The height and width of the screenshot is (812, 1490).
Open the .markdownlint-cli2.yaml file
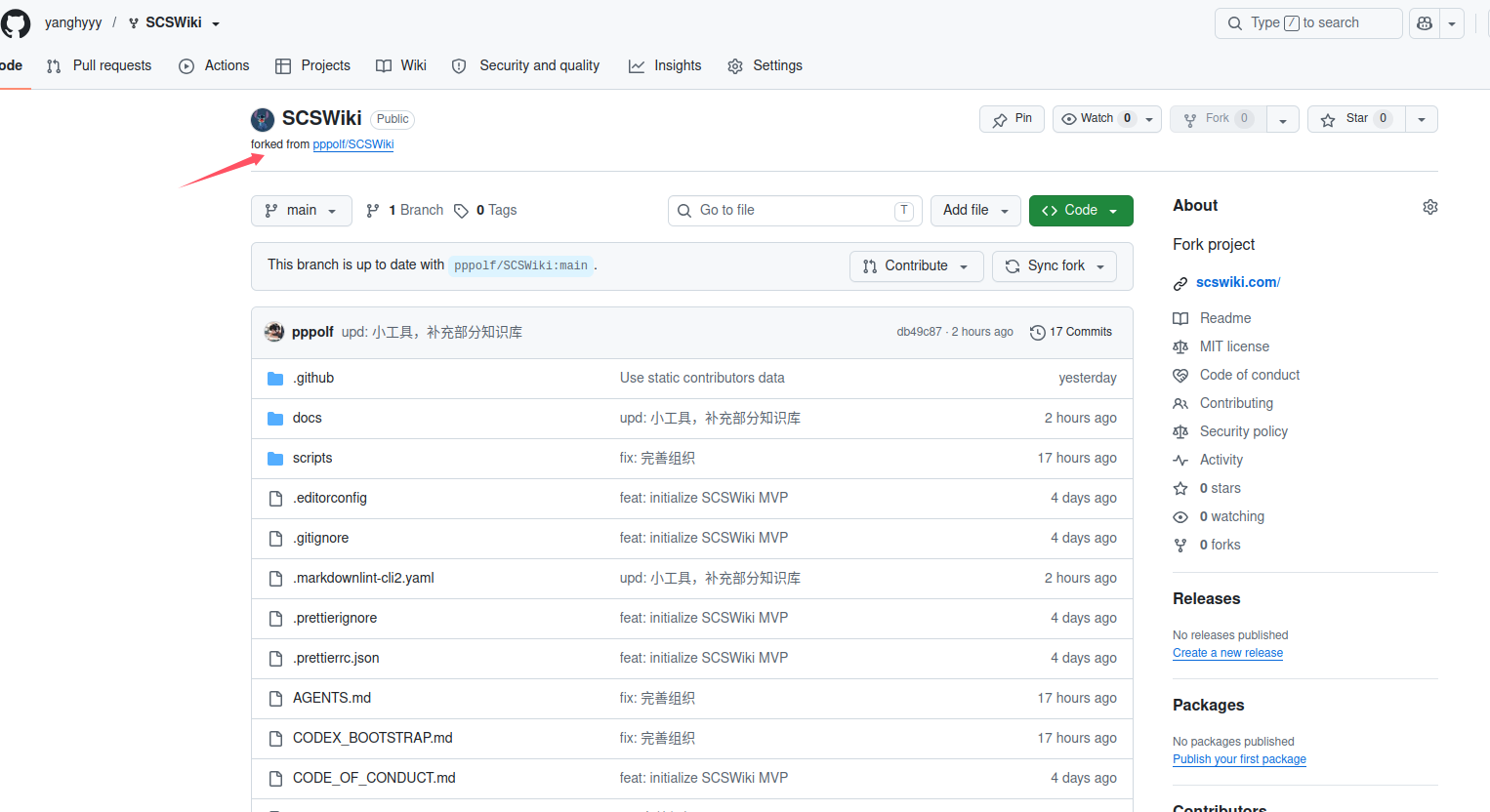coord(363,578)
